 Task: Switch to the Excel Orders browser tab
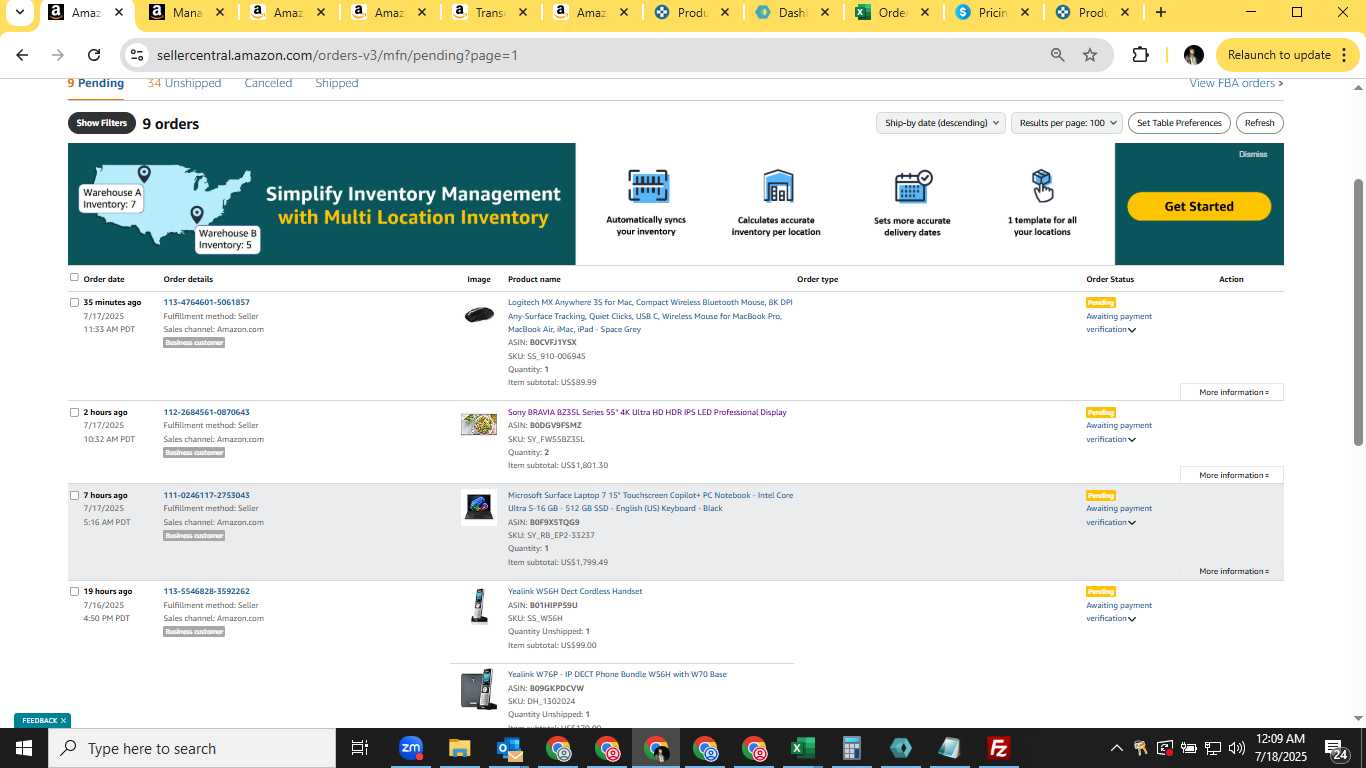[892, 13]
